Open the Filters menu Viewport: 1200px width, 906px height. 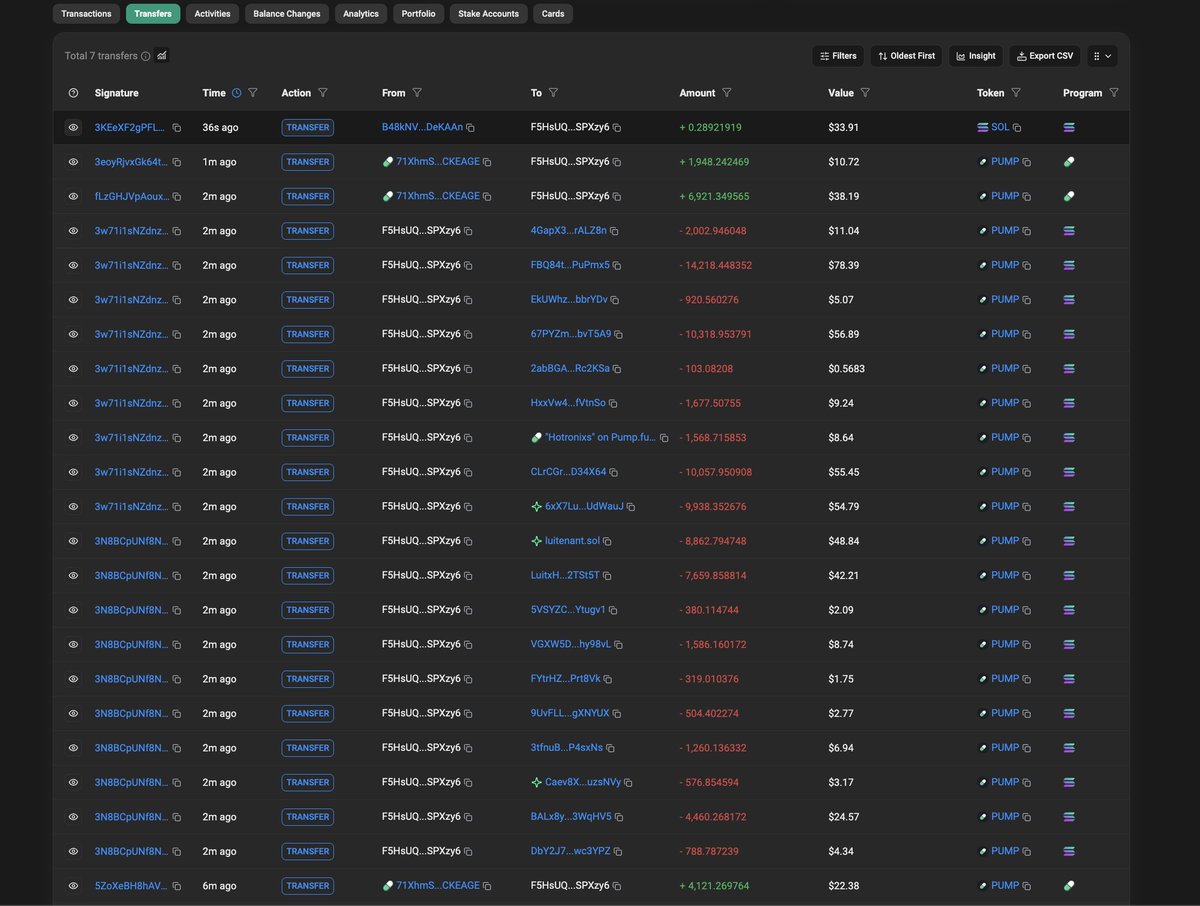coord(838,56)
